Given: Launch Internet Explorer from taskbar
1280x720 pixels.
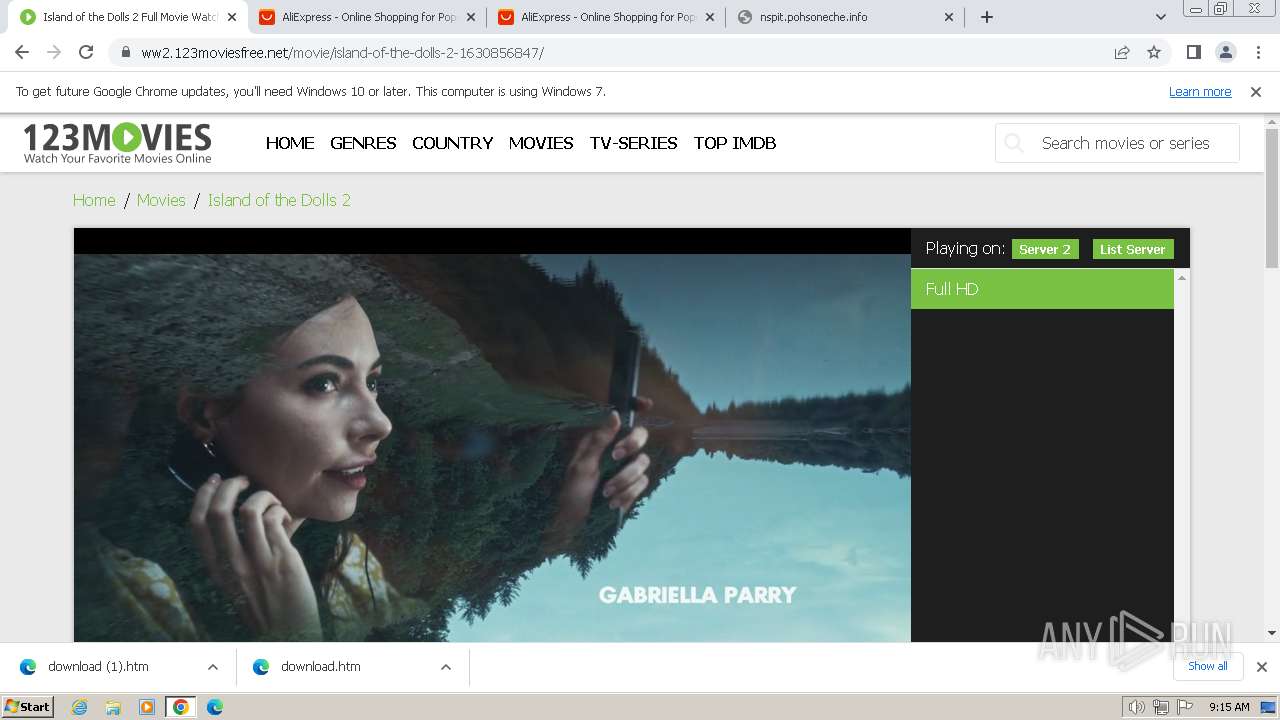Looking at the screenshot, I should click(x=80, y=707).
